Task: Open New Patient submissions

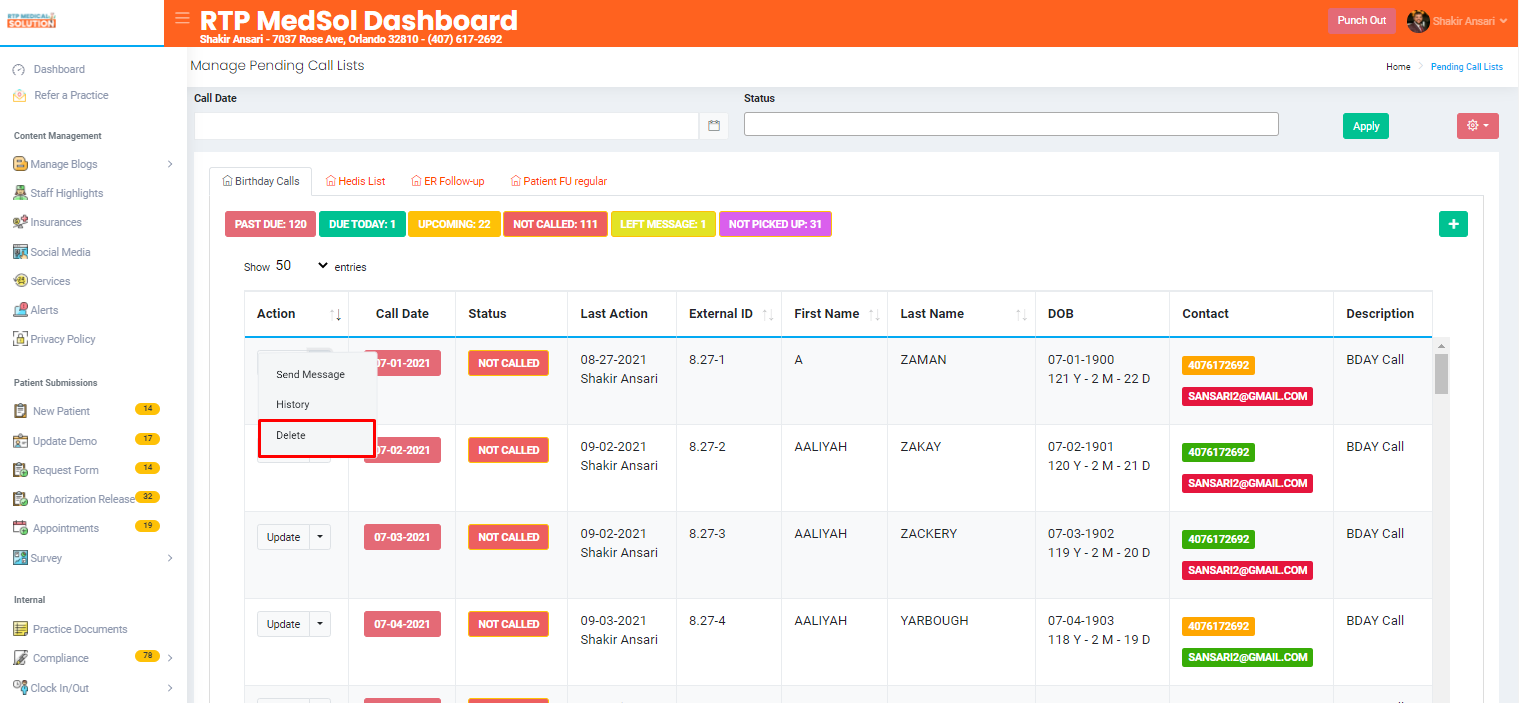Action: tap(61, 411)
